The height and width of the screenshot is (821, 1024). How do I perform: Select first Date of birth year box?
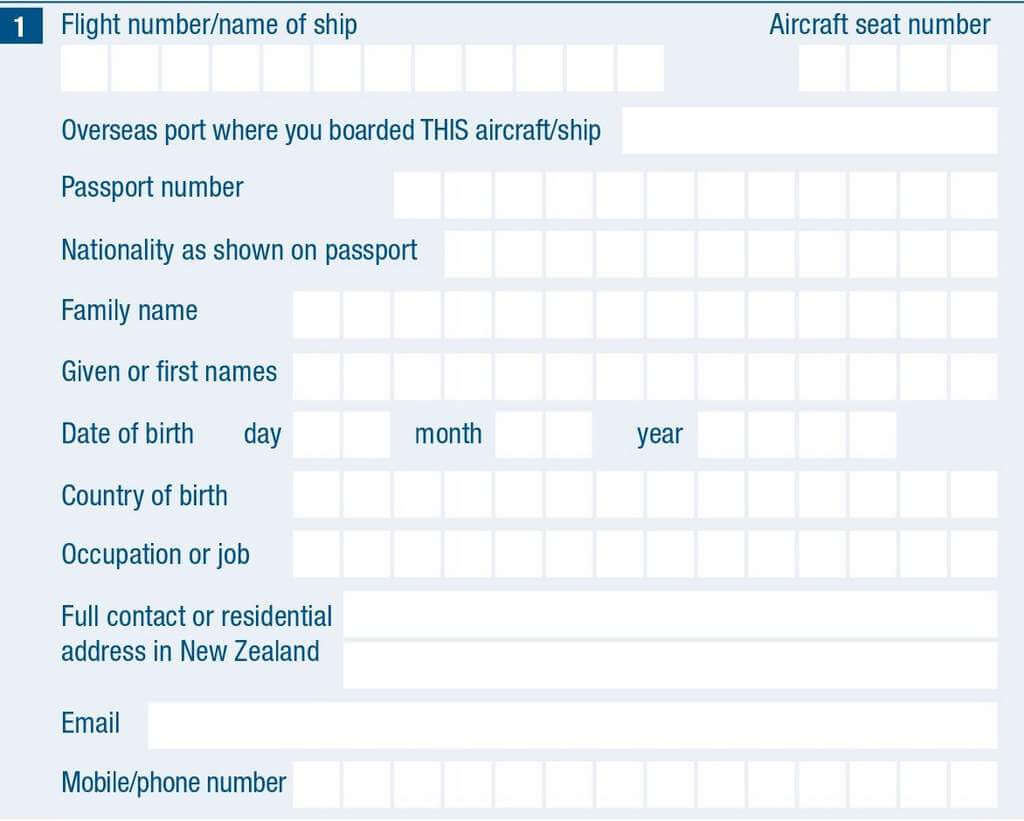click(x=721, y=434)
